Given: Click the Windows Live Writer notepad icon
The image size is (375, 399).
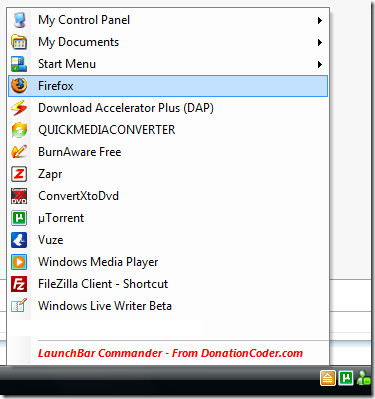Looking at the screenshot, I should coord(19,306).
